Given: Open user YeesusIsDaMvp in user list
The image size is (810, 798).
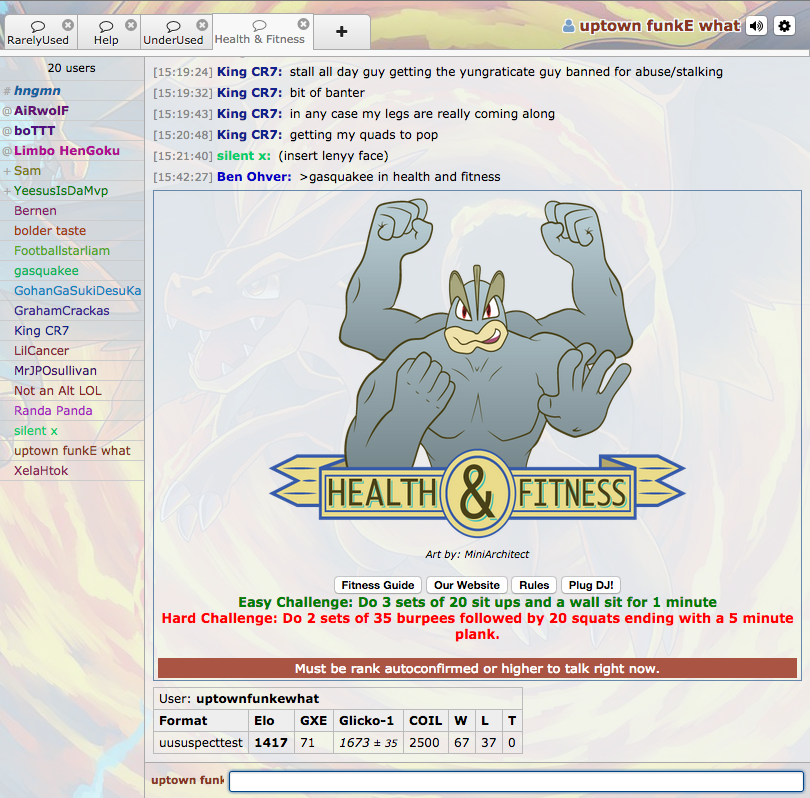Looking at the screenshot, I should click(x=72, y=191).
